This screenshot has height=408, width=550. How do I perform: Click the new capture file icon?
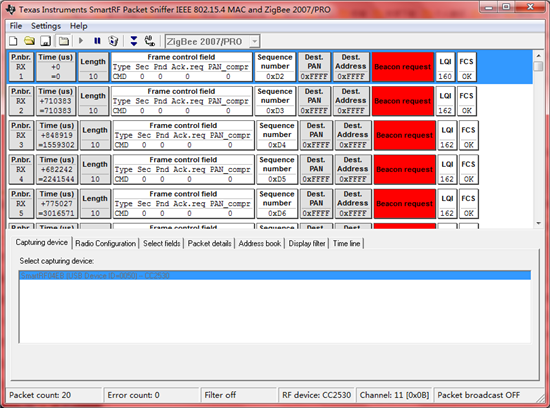(13, 41)
